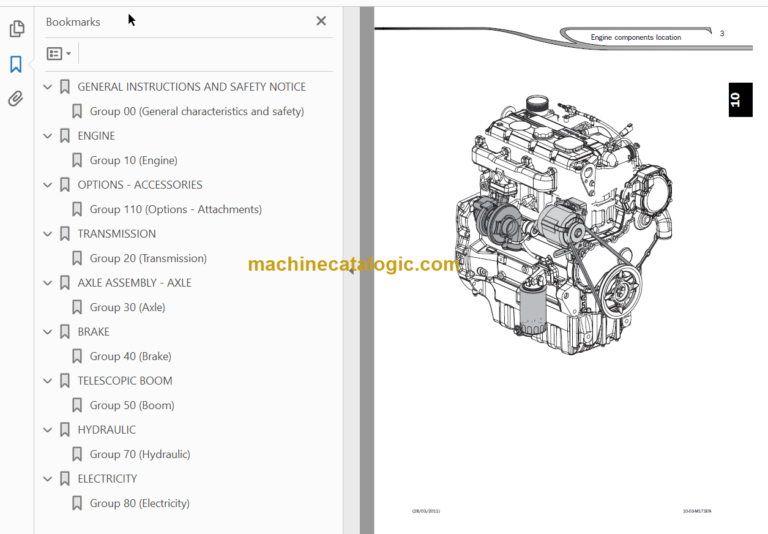This screenshot has width=768, height=534.
Task: Select OPTIONS - ACCESSORIES bookmark
Action: tap(140, 185)
